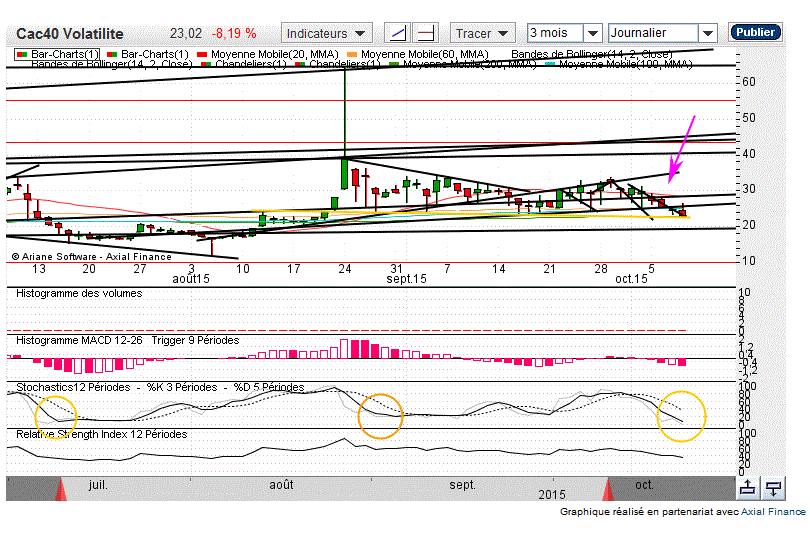
Task: Select the horizontal line drawing tool
Action: tap(426, 34)
